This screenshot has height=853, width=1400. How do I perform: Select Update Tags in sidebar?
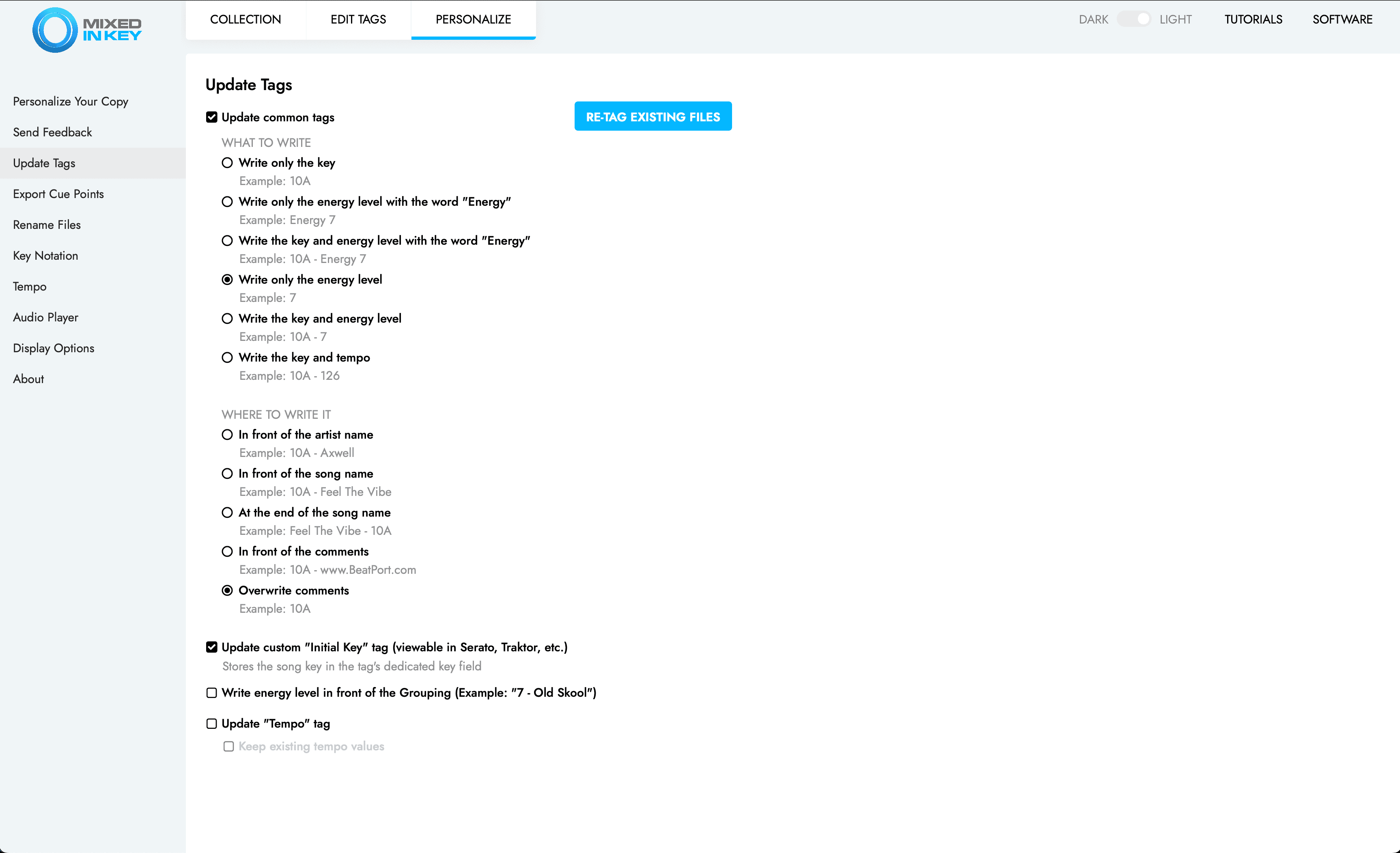[x=93, y=163]
